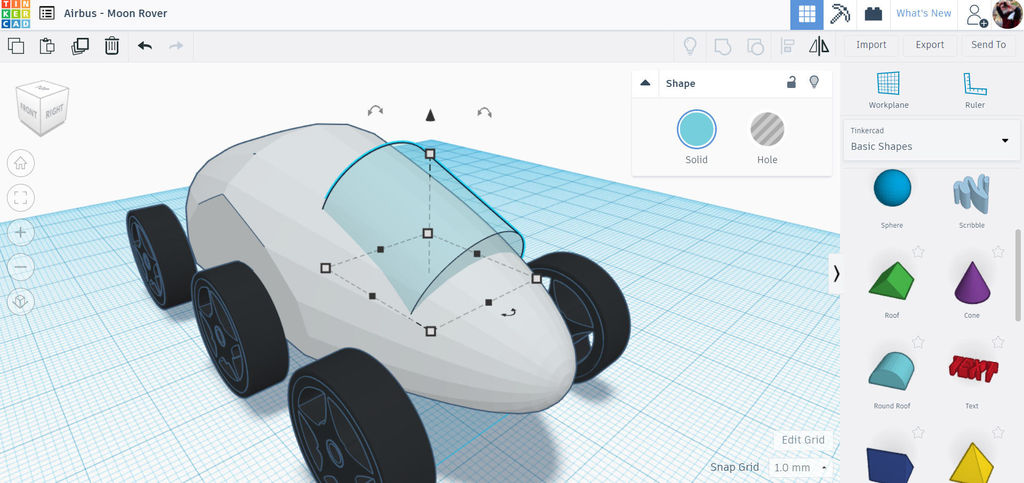The width and height of the screenshot is (1024, 483).
Task: Hide selected shape via panel lightbulb
Action: pyautogui.click(x=814, y=82)
